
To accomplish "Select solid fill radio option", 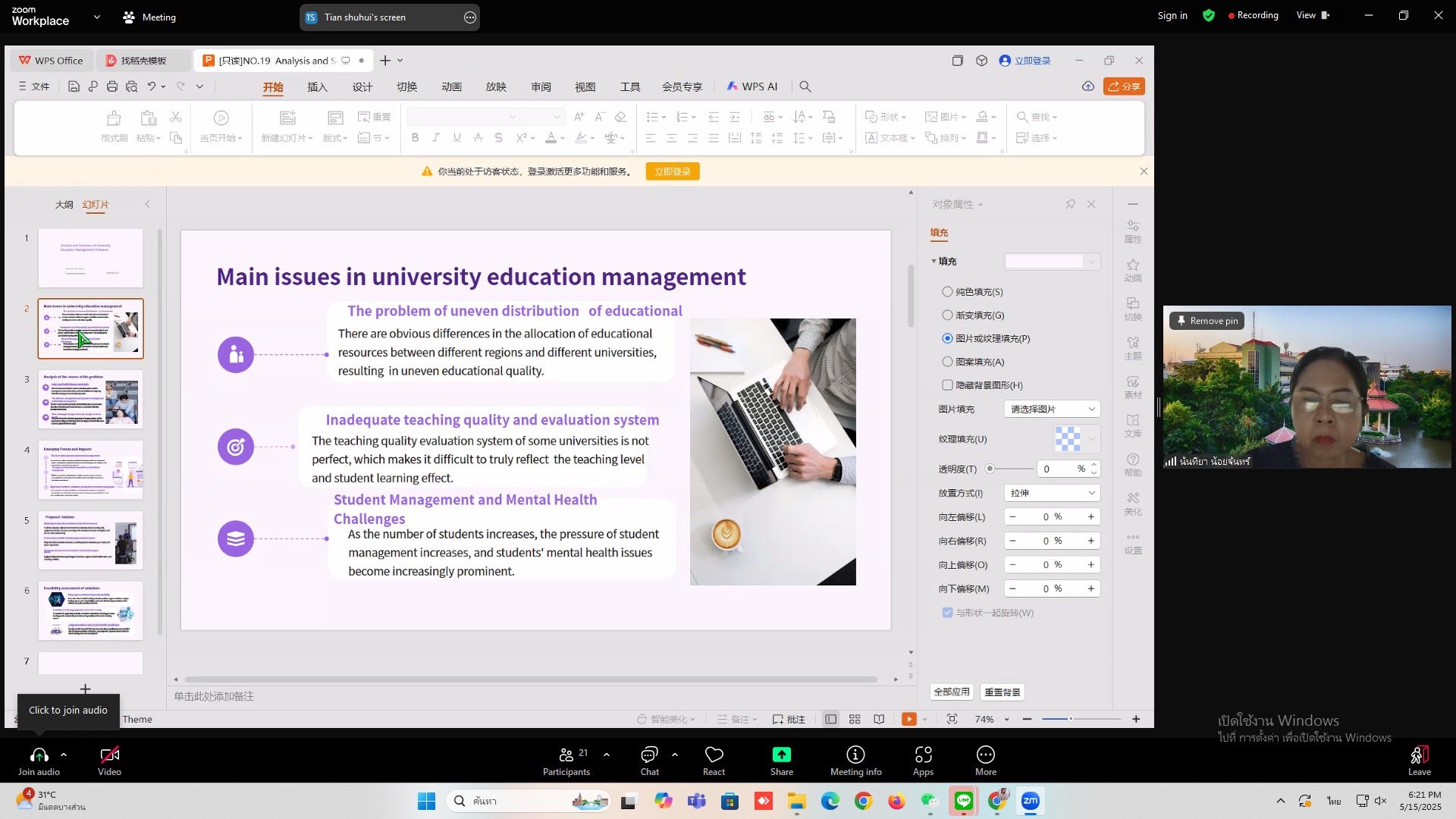I will pos(947,291).
